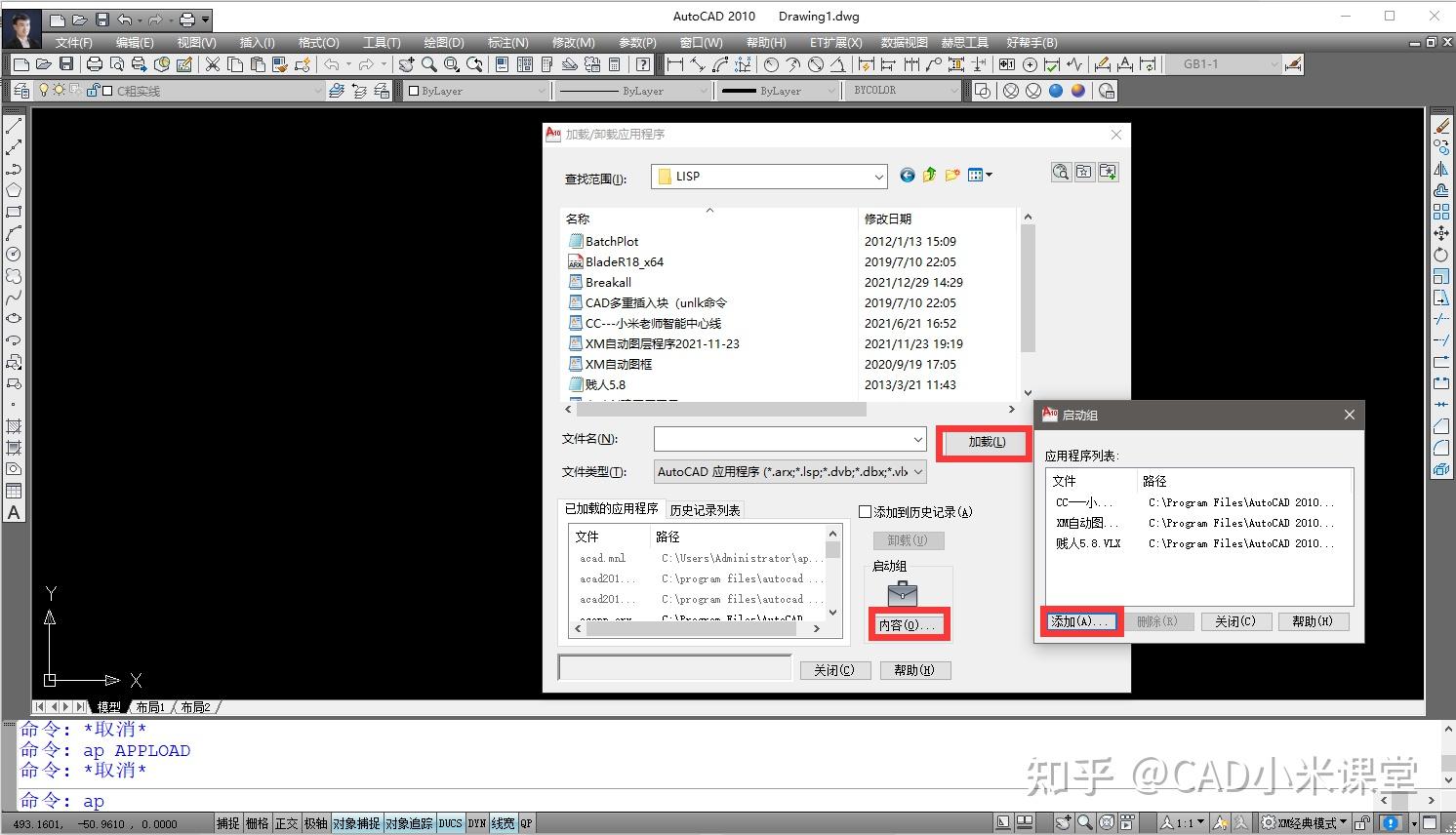This screenshot has width=1456, height=835.
Task: Click the QuickCalc calculator icon
Action: pyautogui.click(x=614, y=64)
